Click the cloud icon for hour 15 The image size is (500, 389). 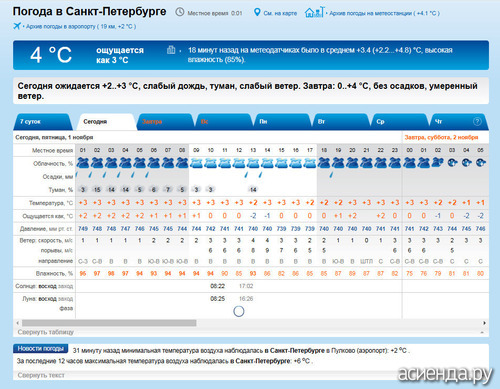[281, 163]
